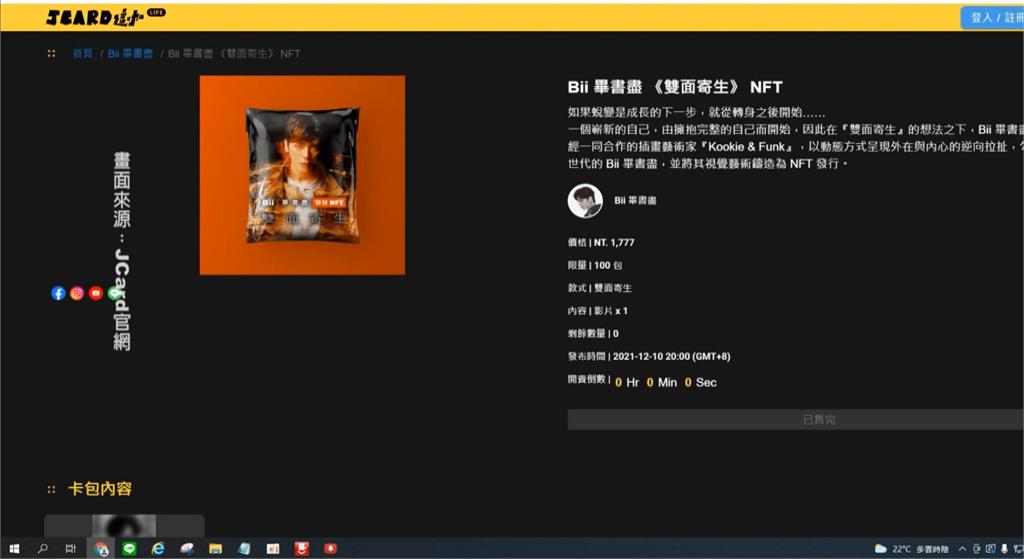Click the Bii 畢書盡 creator name
The image size is (1024, 559).
635,200
